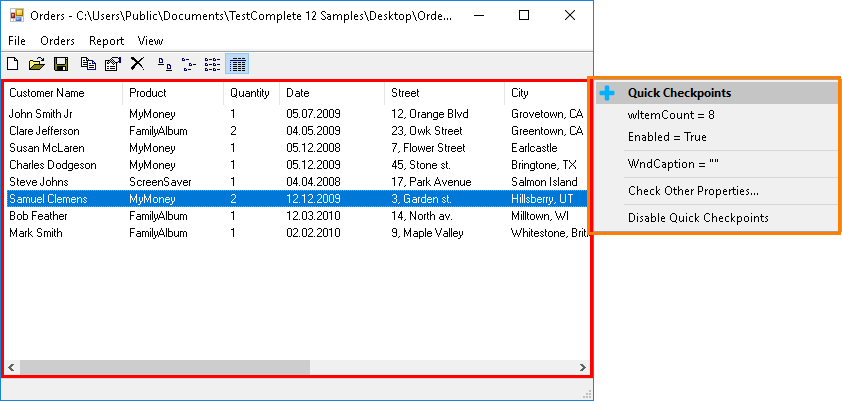Select the Charles Dodgeson order row
Image resolution: width=842 pixels, height=401 pixels.
[x=296, y=165]
